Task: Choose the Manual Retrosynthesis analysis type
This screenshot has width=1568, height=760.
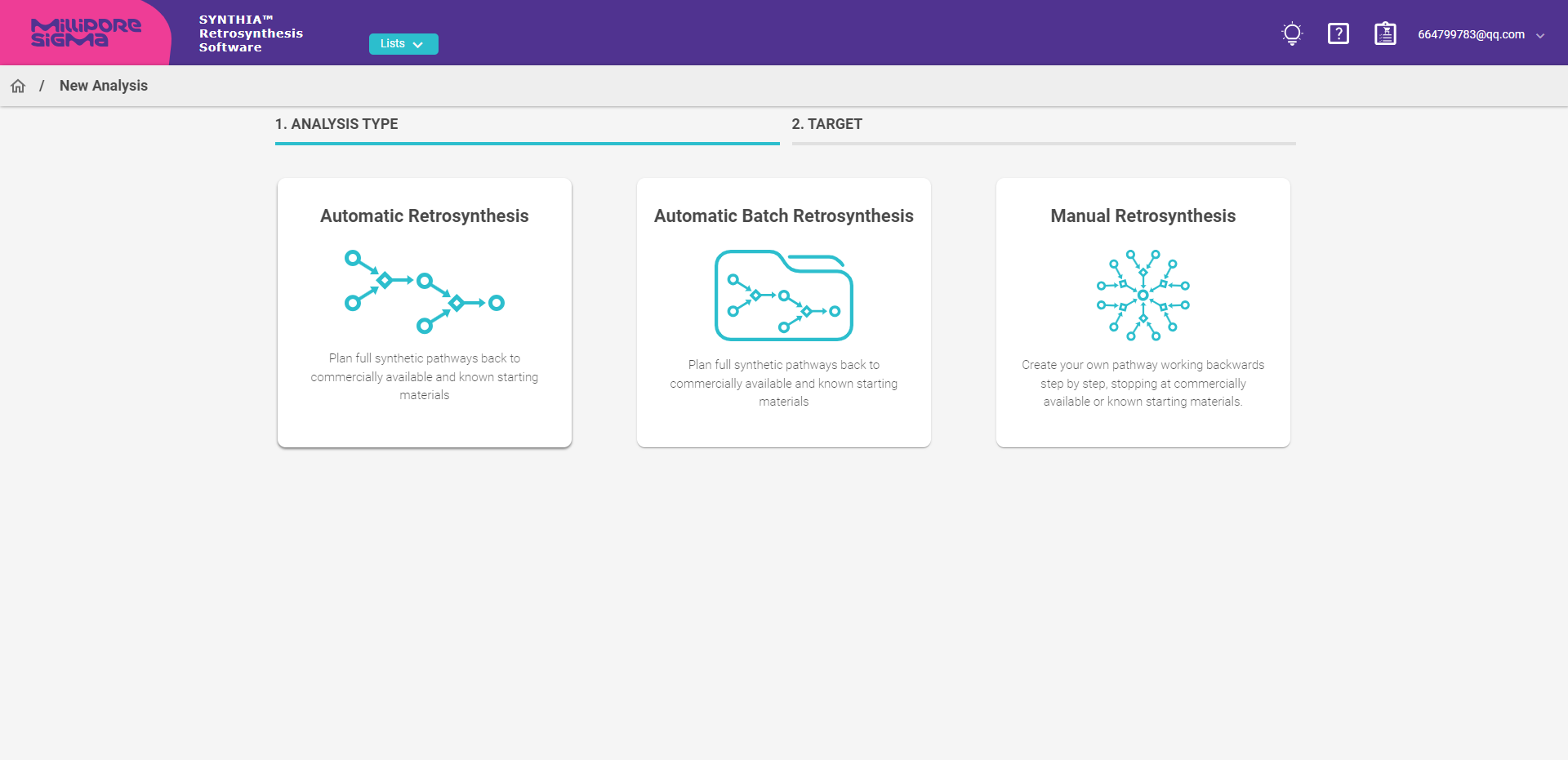Action: point(1143,312)
